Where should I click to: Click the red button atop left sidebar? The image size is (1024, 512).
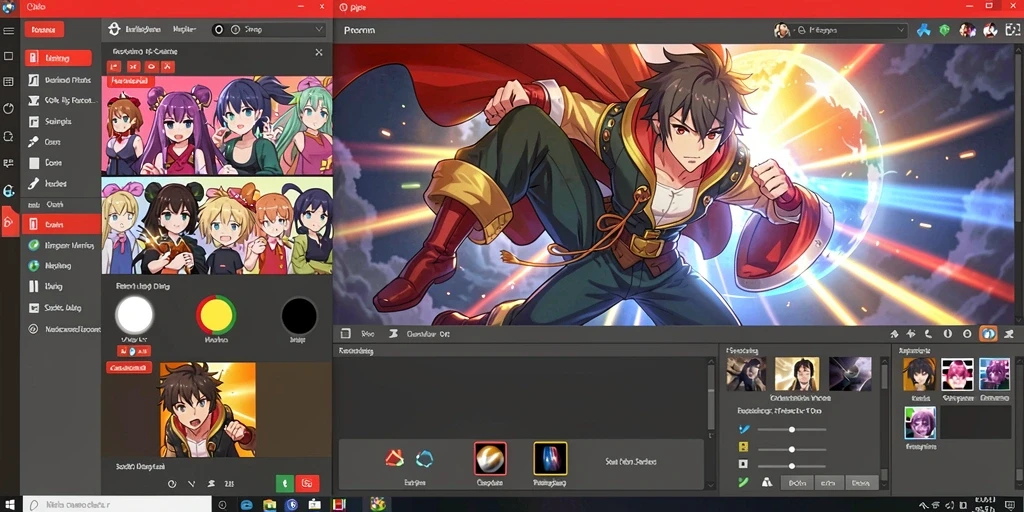point(44,29)
